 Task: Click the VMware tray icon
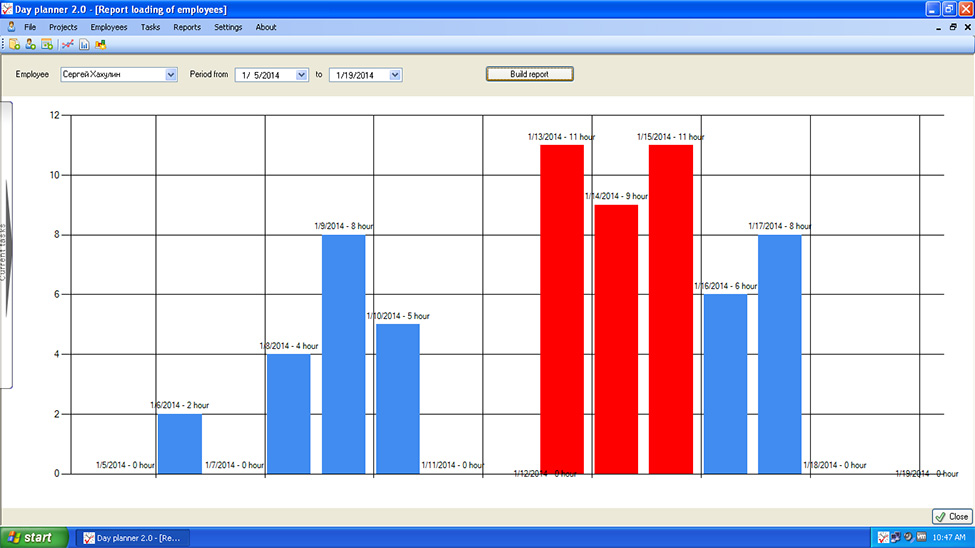coord(921,537)
